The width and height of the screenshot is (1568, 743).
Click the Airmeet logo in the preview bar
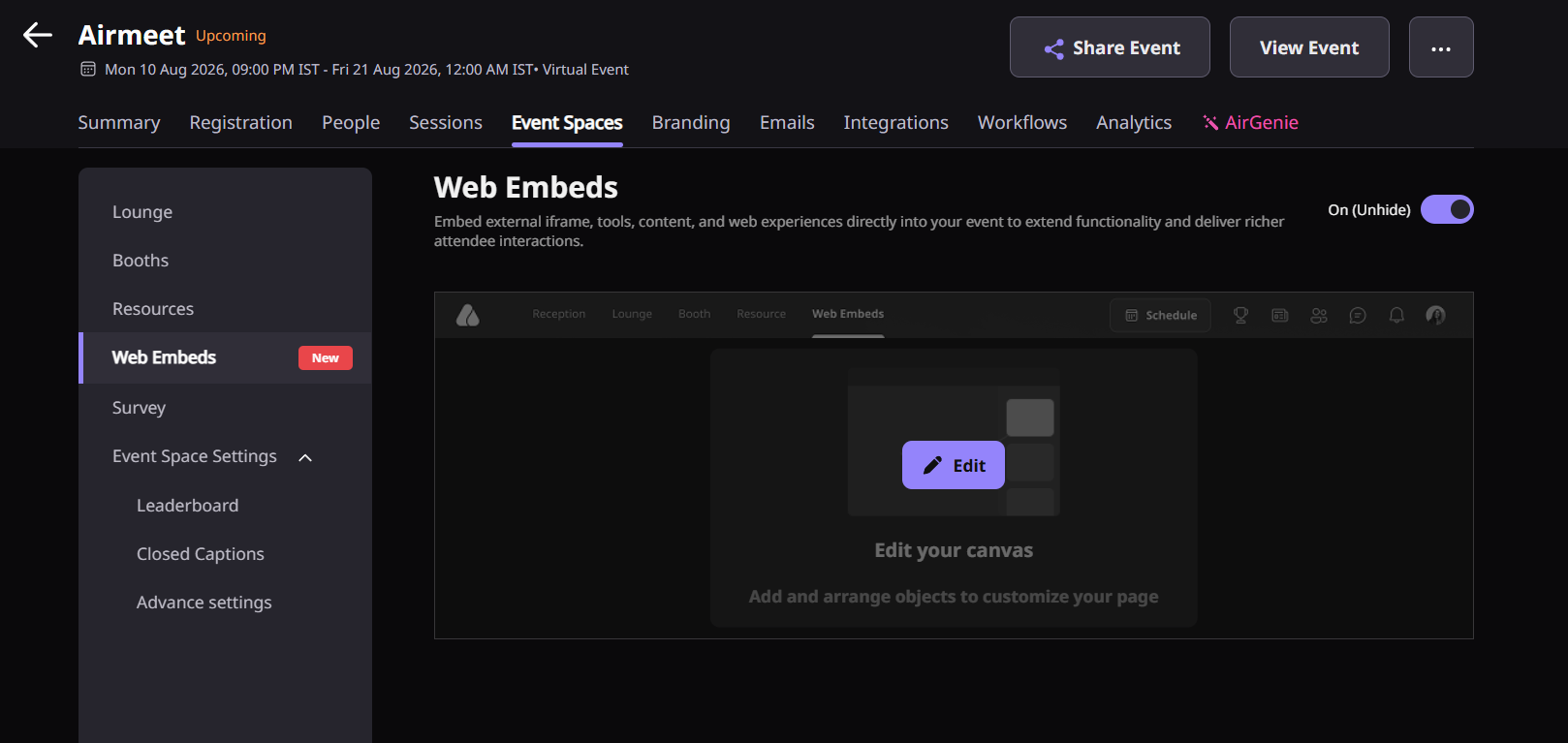468,315
